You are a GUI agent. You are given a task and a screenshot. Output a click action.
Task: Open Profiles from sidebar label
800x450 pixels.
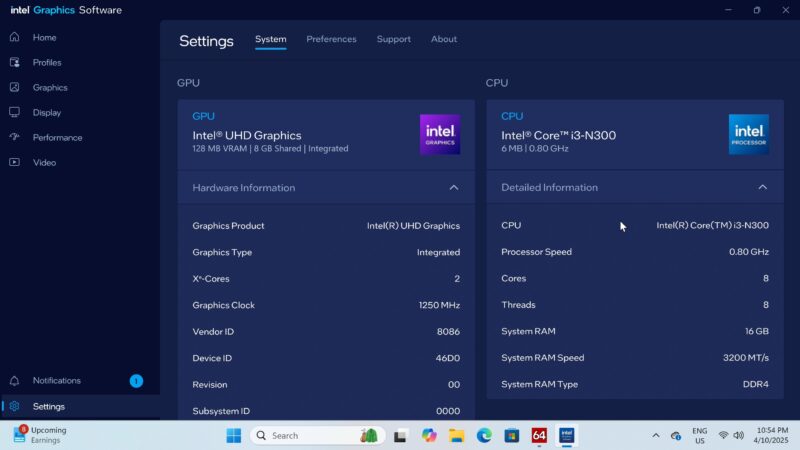47,62
